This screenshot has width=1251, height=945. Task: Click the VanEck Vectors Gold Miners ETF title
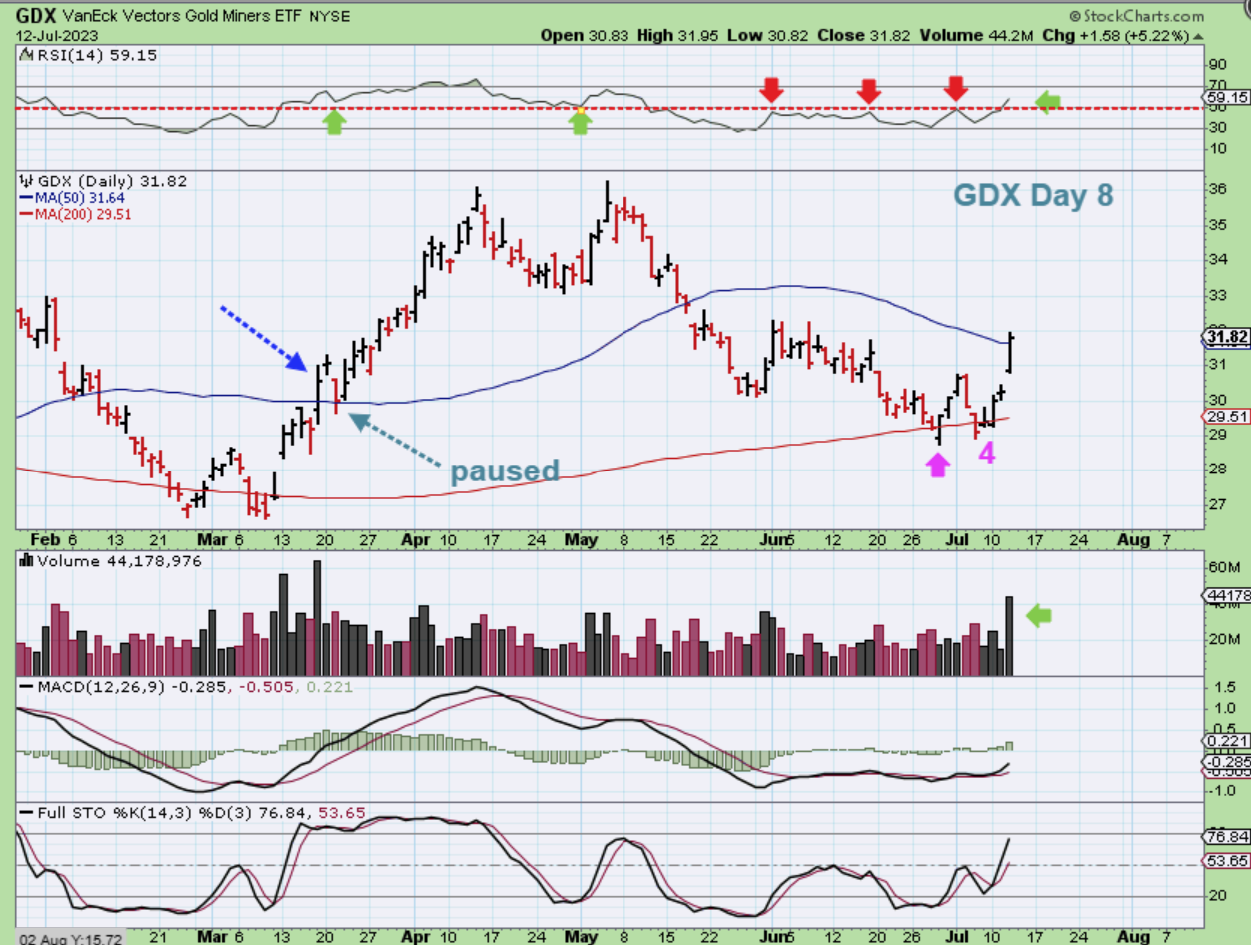pyautogui.click(x=183, y=17)
